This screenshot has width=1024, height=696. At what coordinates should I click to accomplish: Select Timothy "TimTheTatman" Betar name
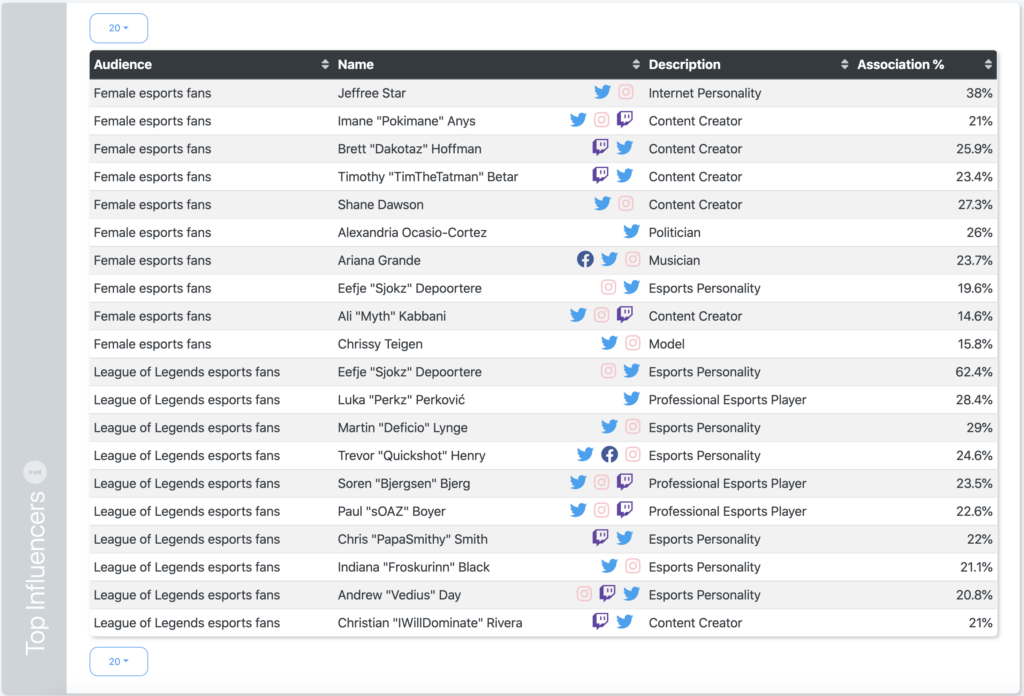click(428, 177)
